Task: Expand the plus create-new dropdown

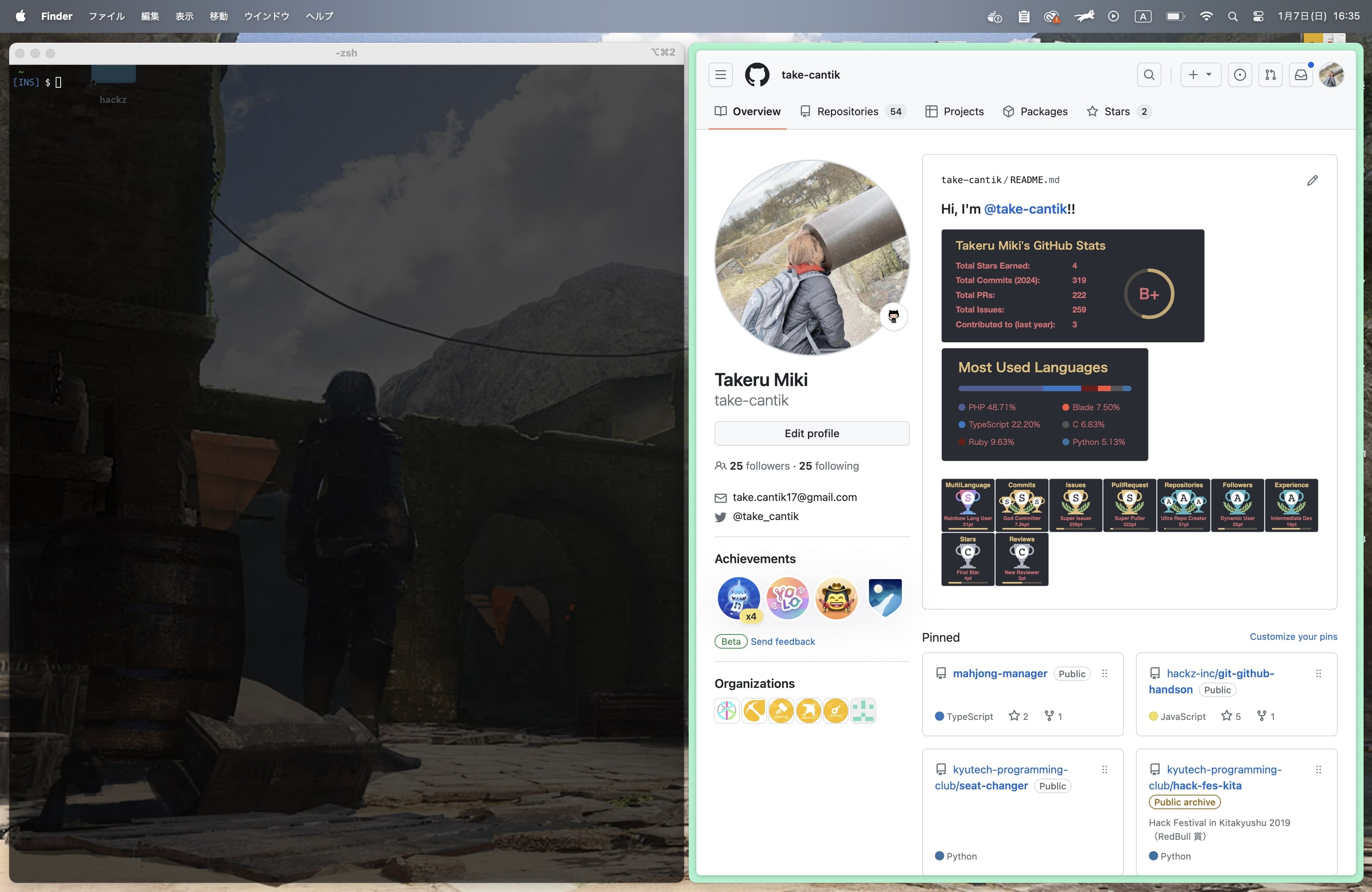Action: point(1200,75)
